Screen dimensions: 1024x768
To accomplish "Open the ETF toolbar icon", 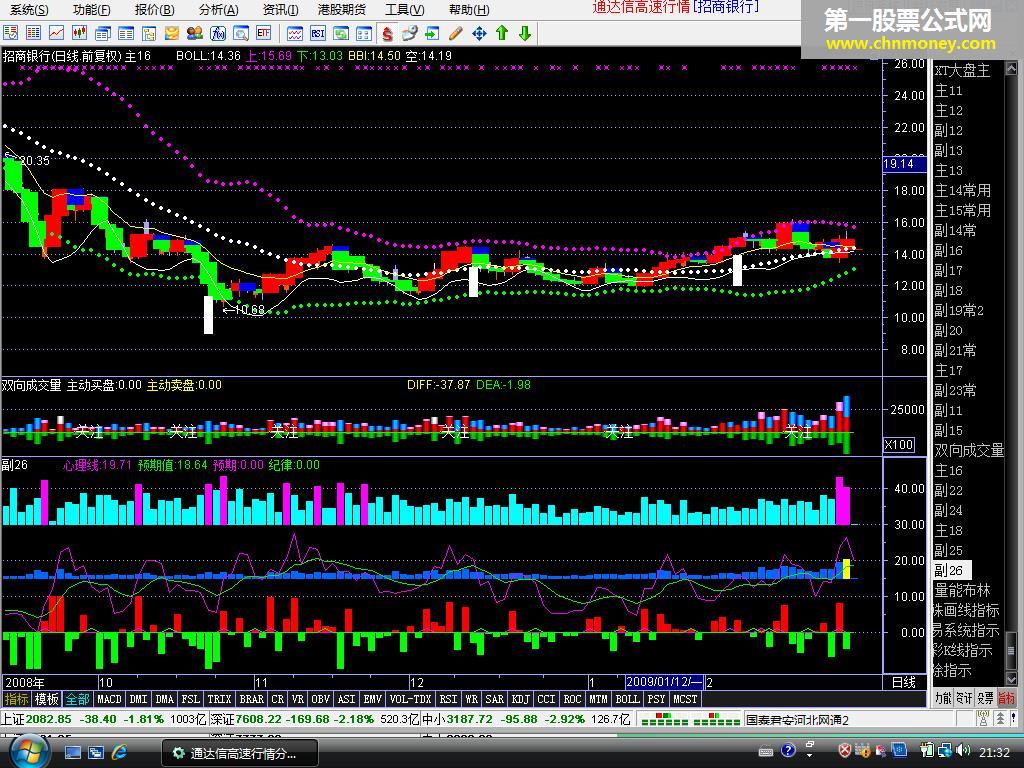I will tap(264, 33).
